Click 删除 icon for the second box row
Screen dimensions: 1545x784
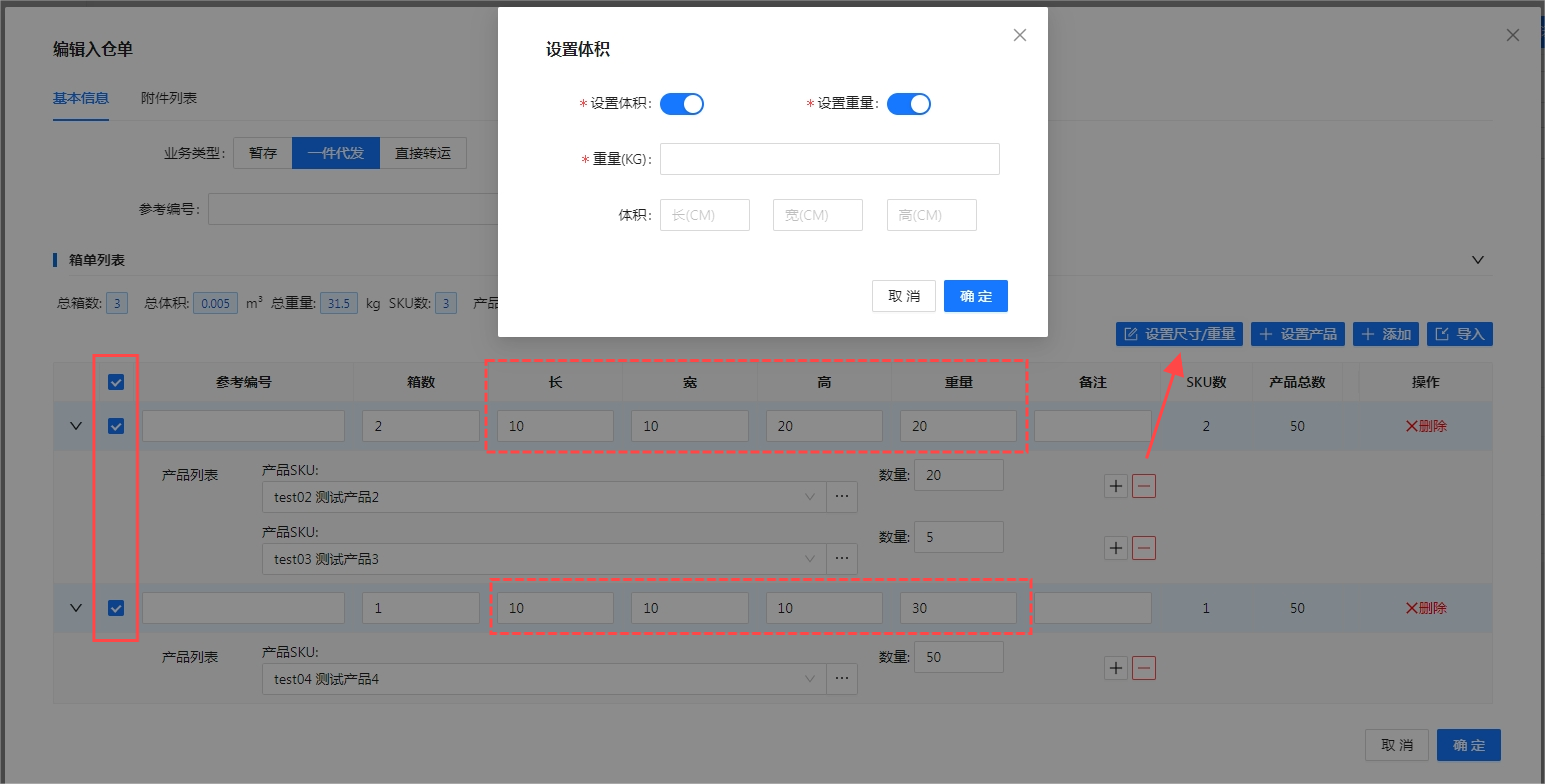[1425, 608]
